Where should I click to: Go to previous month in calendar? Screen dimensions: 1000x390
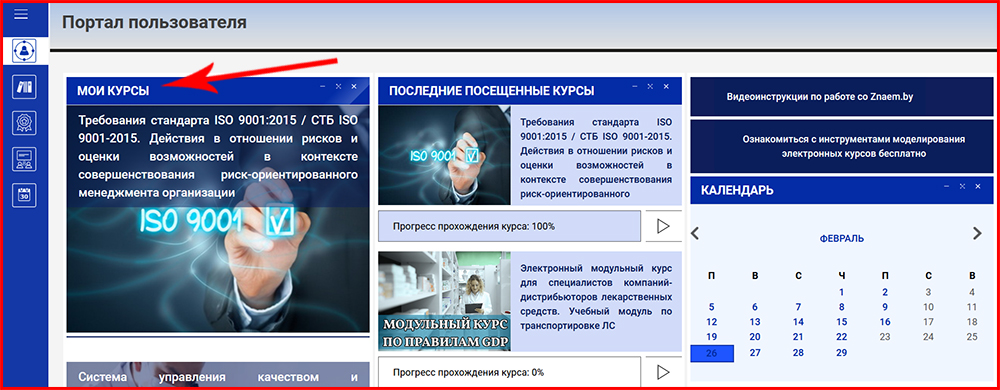[696, 234]
